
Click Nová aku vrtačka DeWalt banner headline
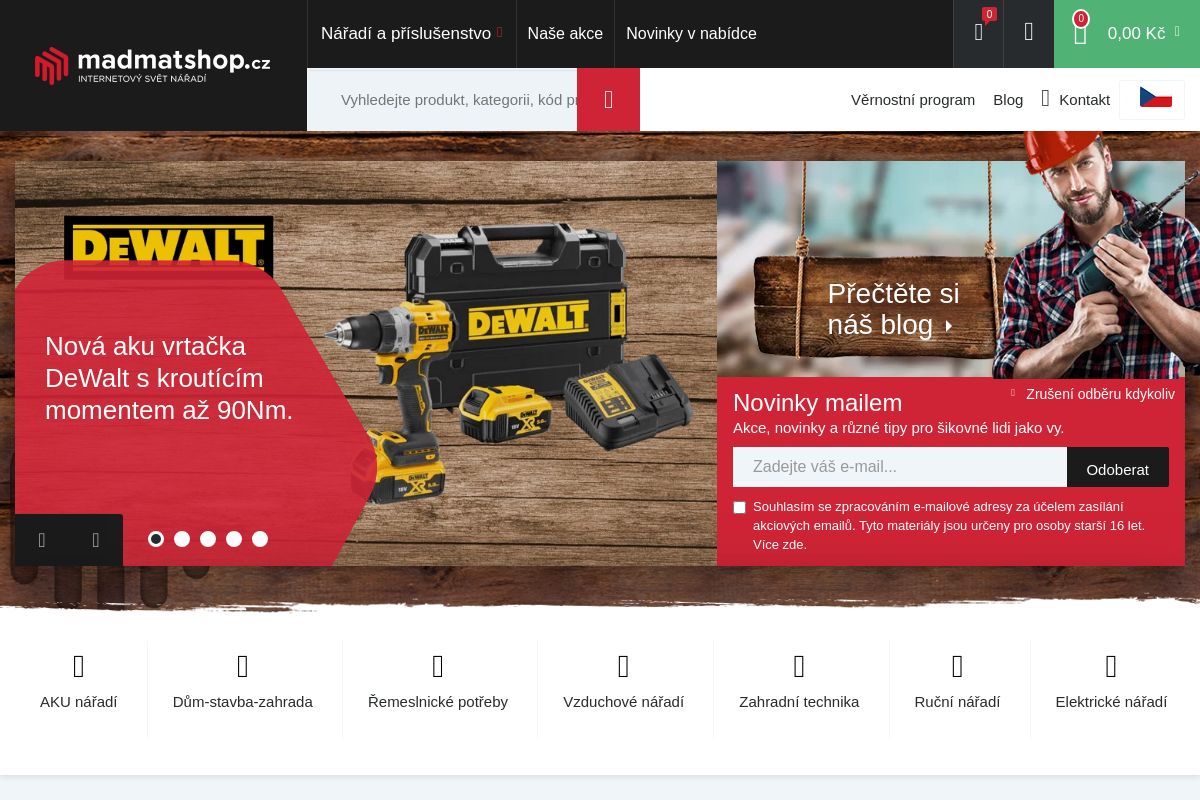pos(169,378)
